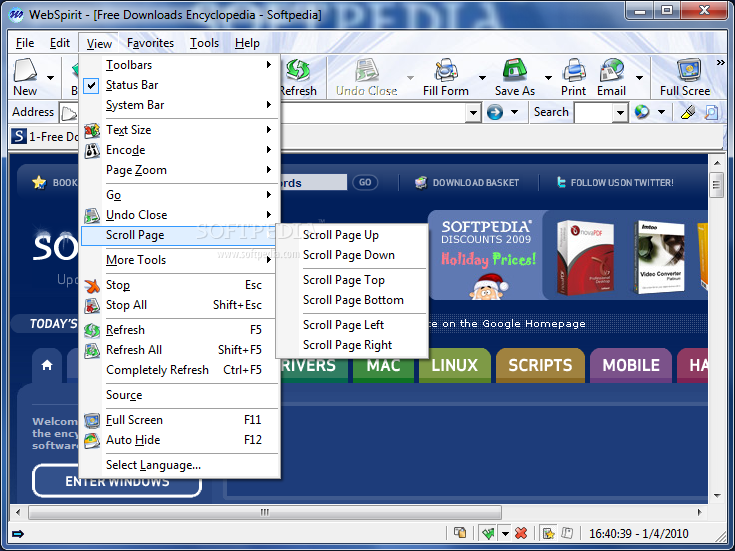This screenshot has height=551, width=735.
Task: Click the vertical scrollbar thumb
Action: click(716, 185)
